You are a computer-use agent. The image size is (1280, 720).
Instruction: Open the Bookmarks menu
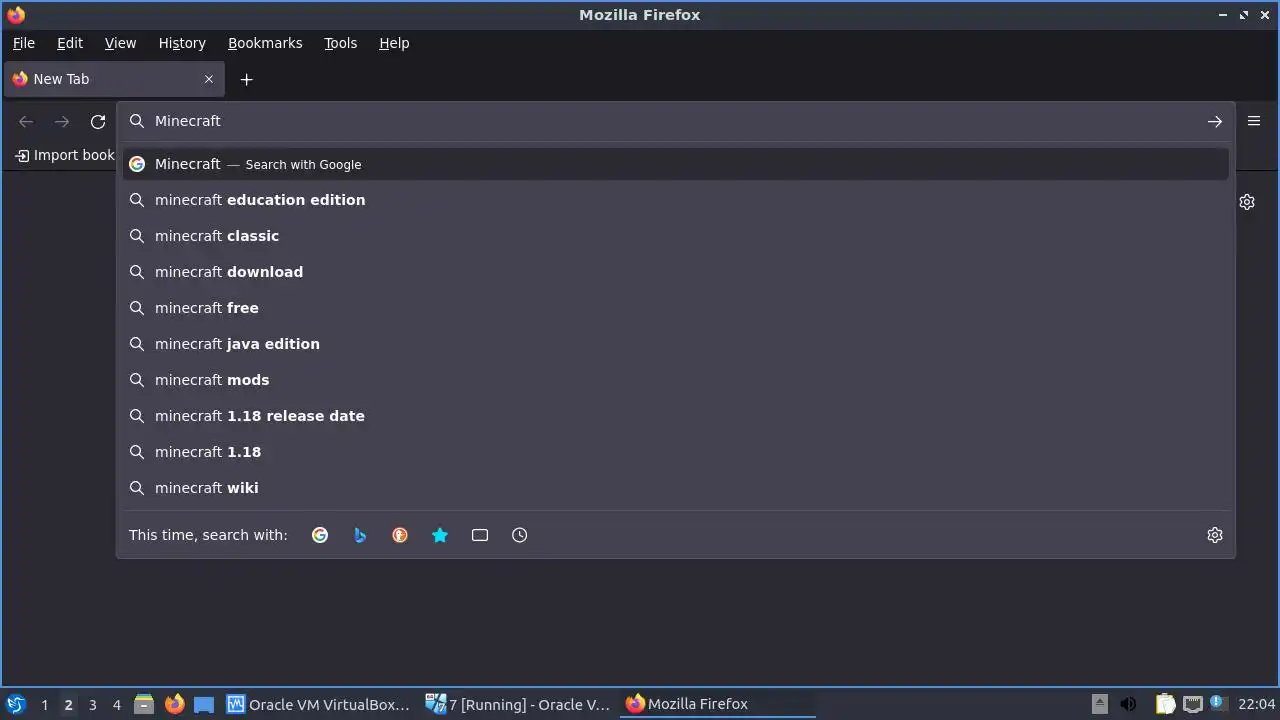(265, 43)
